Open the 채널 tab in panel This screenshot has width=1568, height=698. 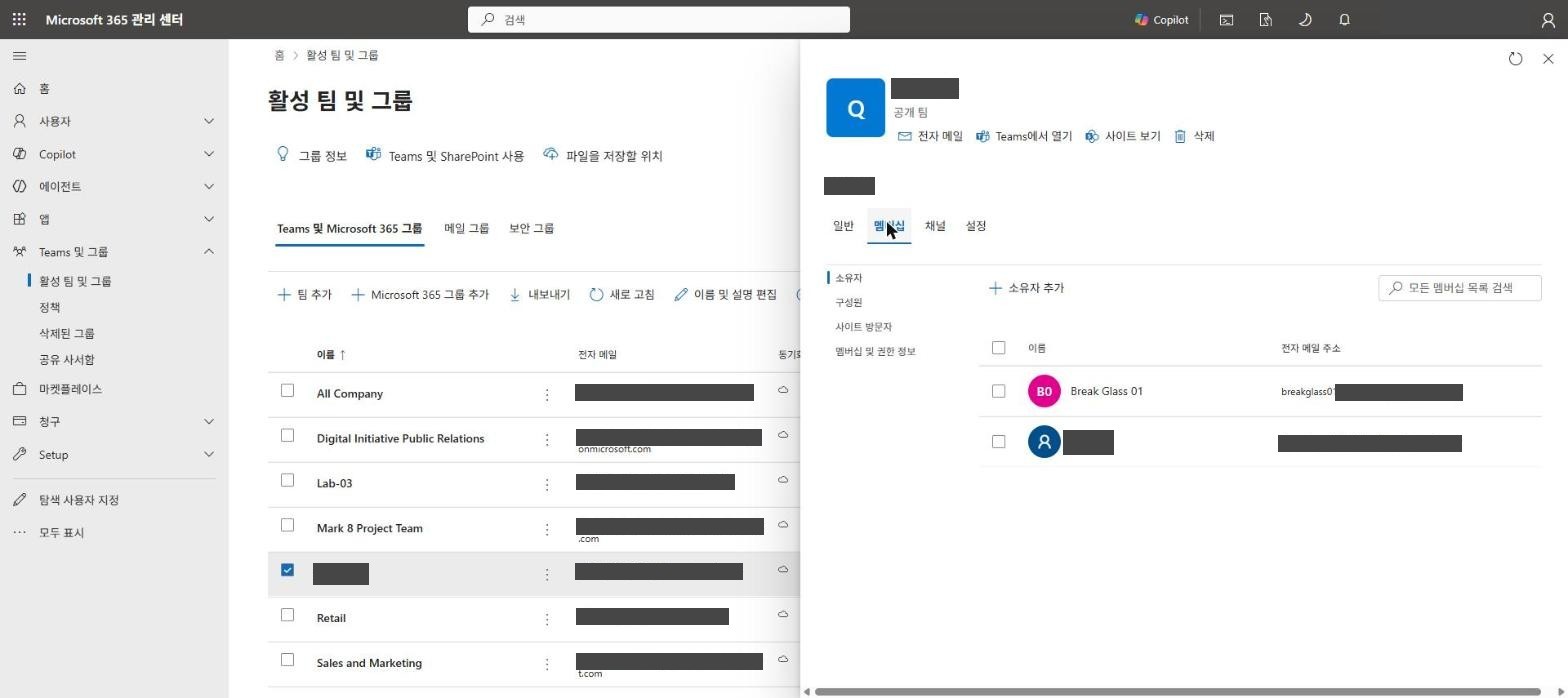click(x=935, y=226)
